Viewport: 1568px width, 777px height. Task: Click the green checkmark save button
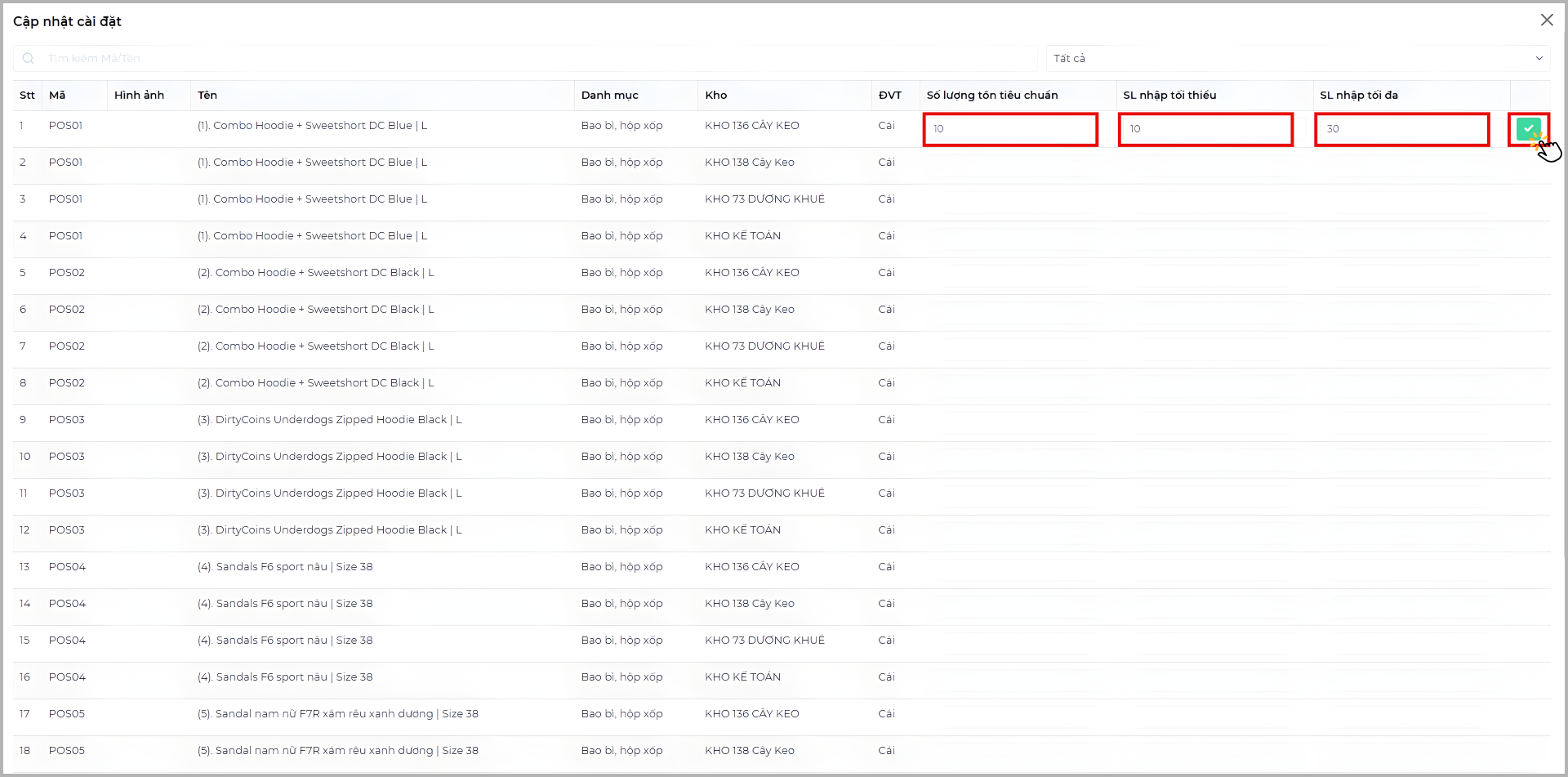click(x=1528, y=128)
